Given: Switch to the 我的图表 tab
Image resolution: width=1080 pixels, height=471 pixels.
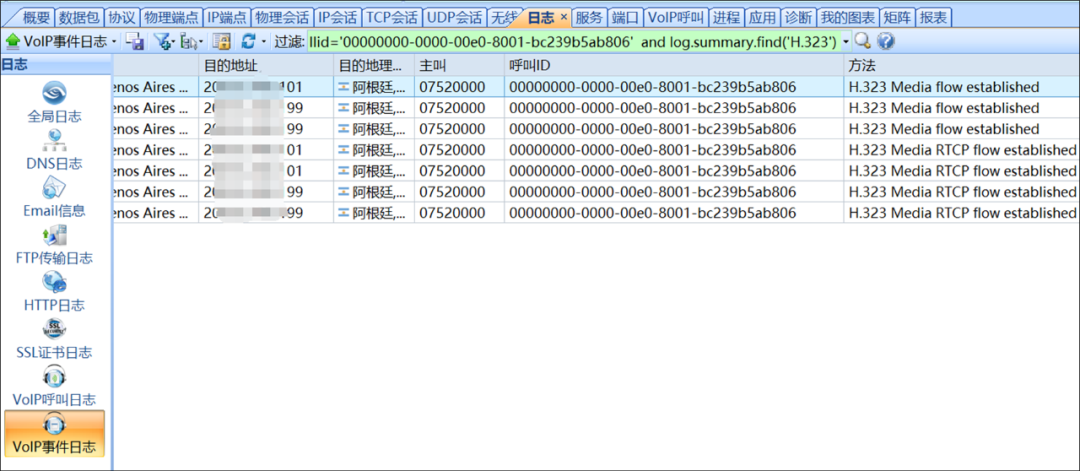Looking at the screenshot, I should point(847,17).
